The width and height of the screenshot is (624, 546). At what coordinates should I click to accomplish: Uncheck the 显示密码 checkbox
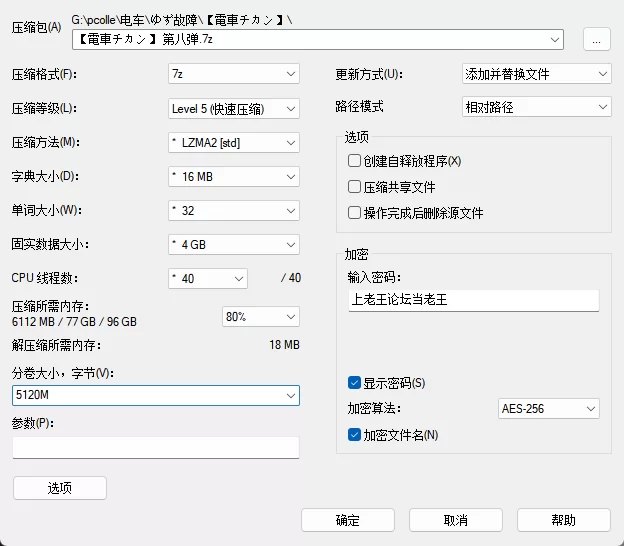click(x=354, y=383)
